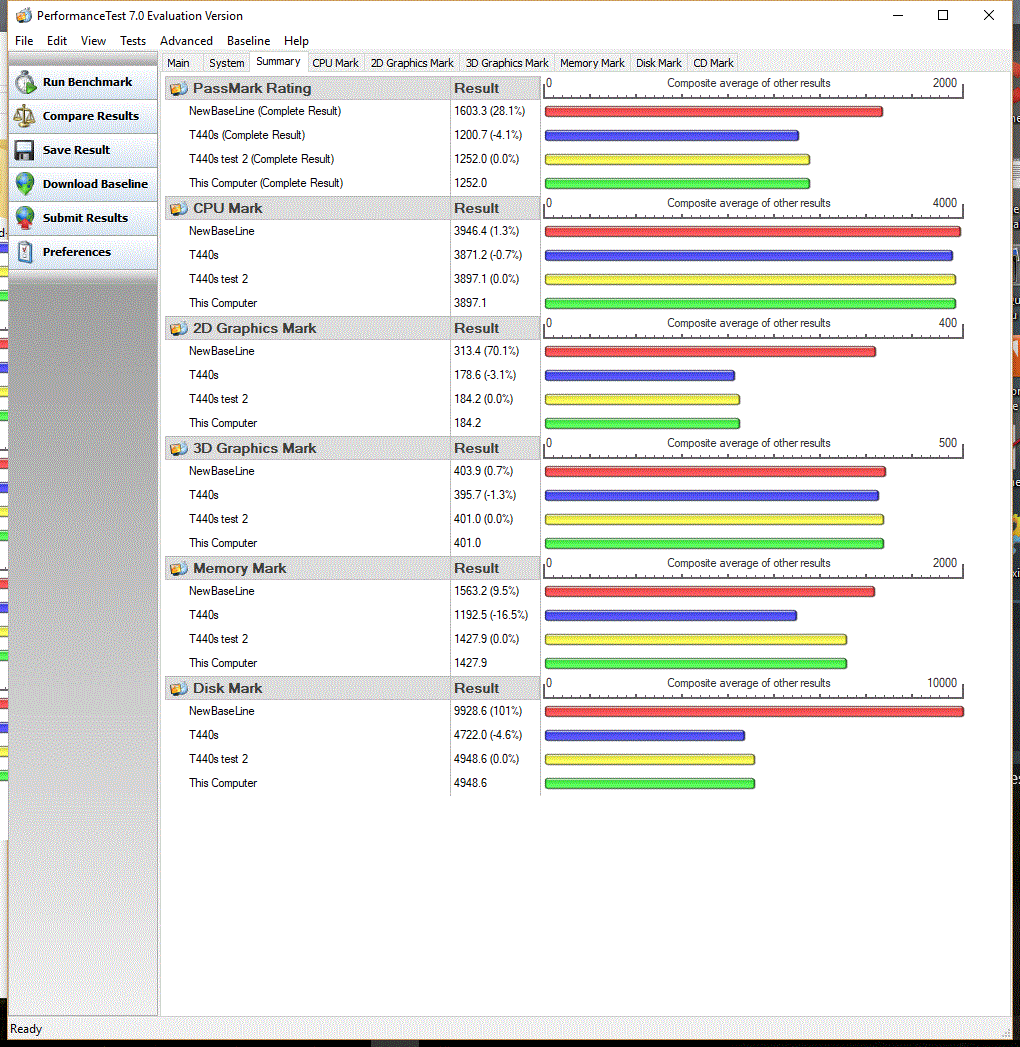Click the Preferences button label
Screen dimensions: 1020x1047
pos(77,252)
